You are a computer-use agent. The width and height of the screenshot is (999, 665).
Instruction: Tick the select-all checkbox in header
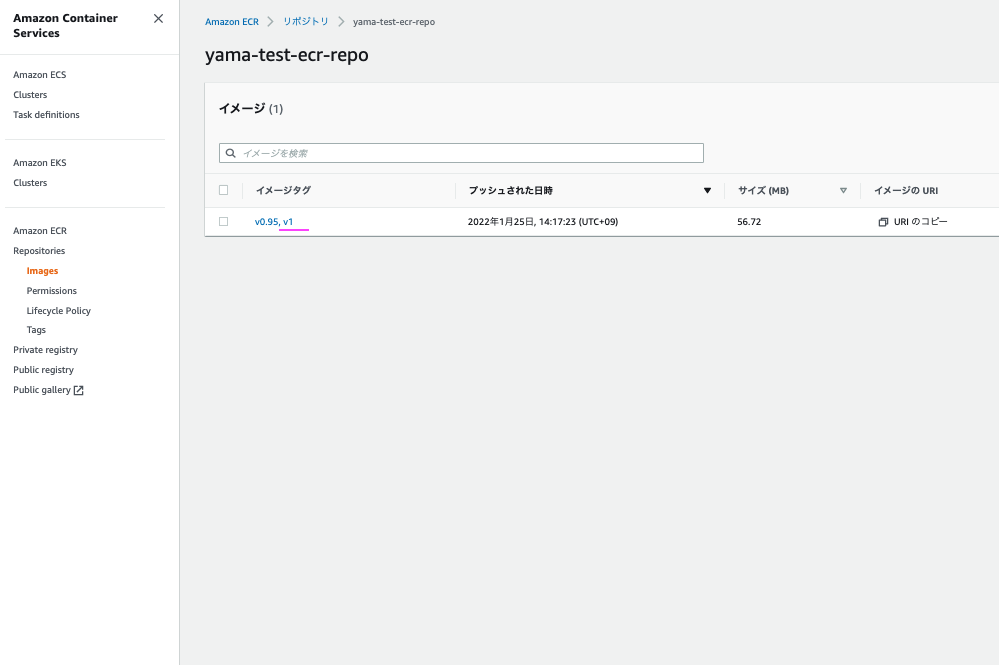click(x=224, y=190)
